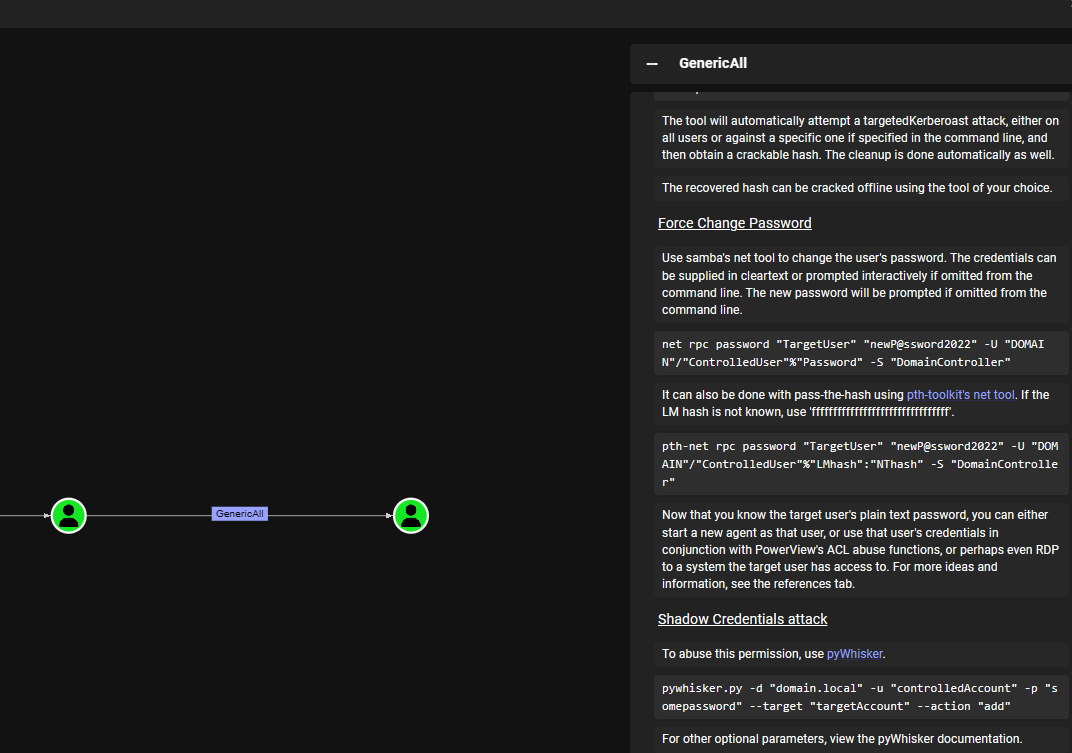The image size is (1072, 753).
Task: Open the pth-toolkit's net tool link
Action: 960,395
